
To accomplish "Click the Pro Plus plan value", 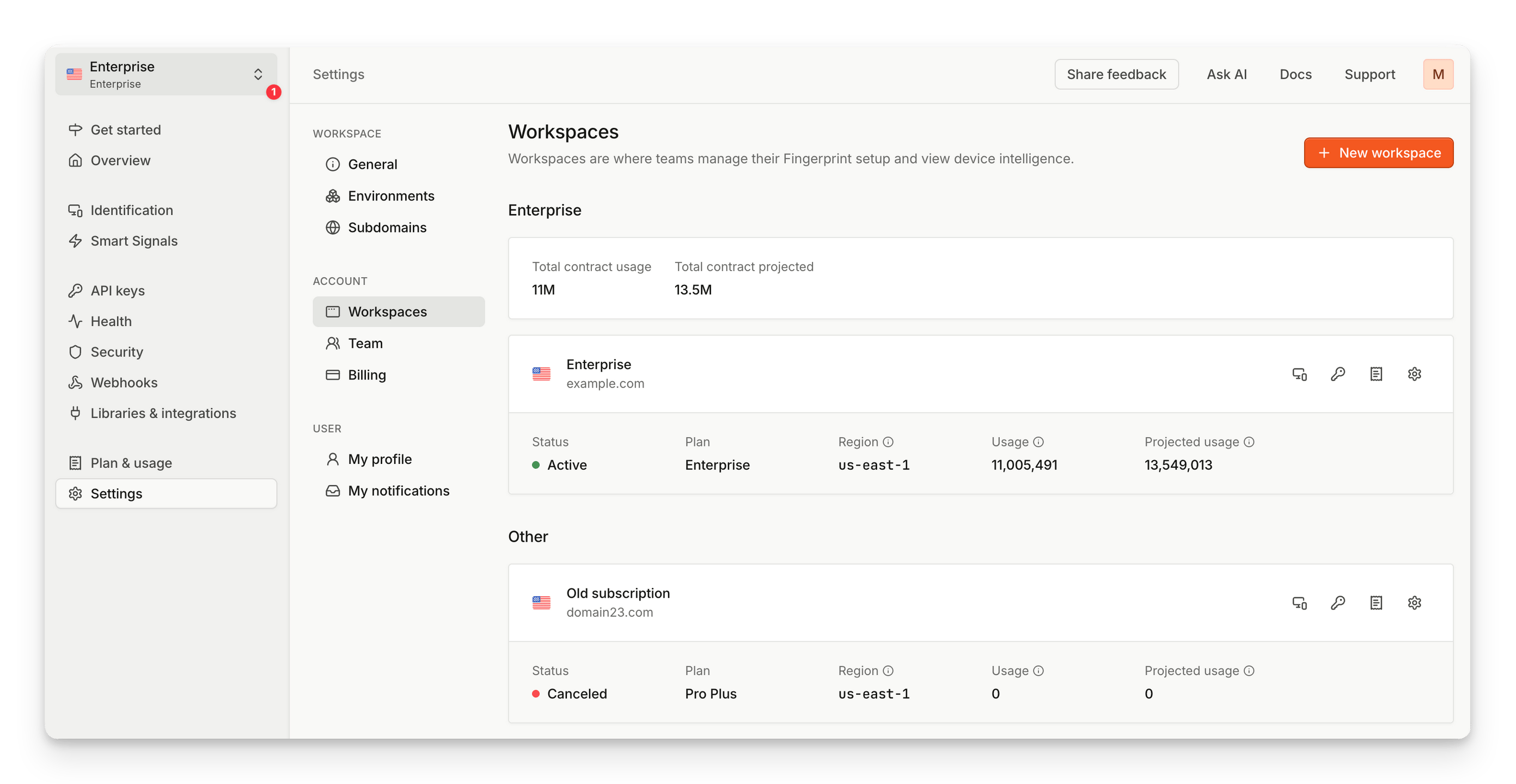I will click(x=710, y=694).
